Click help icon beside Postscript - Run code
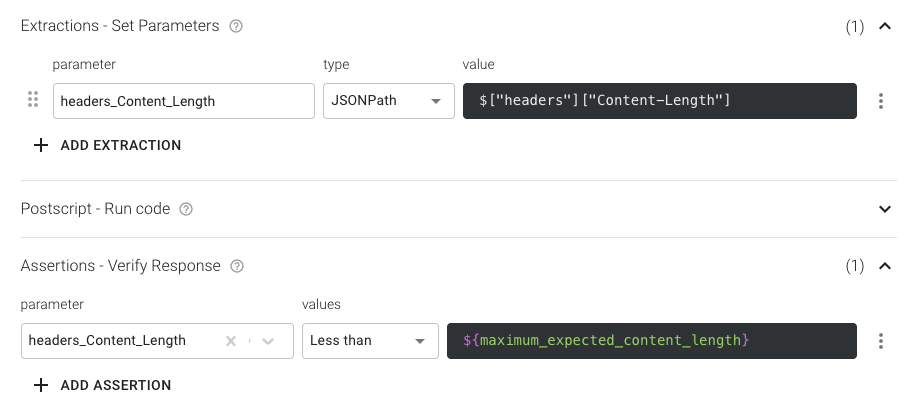 [186, 209]
